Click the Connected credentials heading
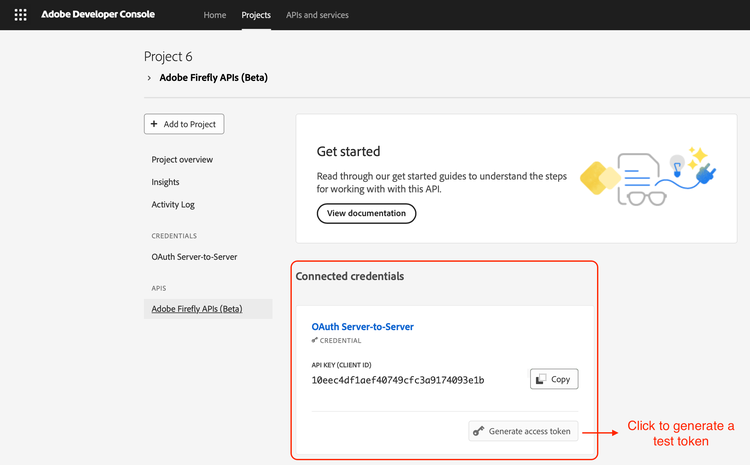Image resolution: width=750 pixels, height=465 pixels. pos(350,276)
